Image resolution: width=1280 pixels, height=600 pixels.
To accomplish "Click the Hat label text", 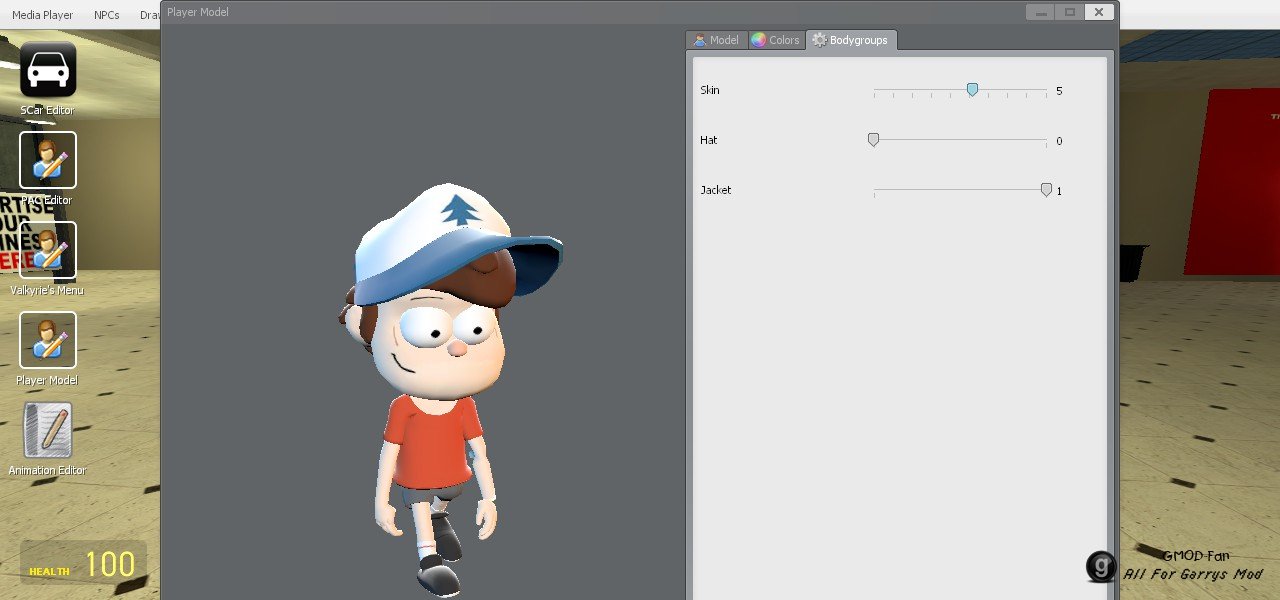I will point(708,140).
